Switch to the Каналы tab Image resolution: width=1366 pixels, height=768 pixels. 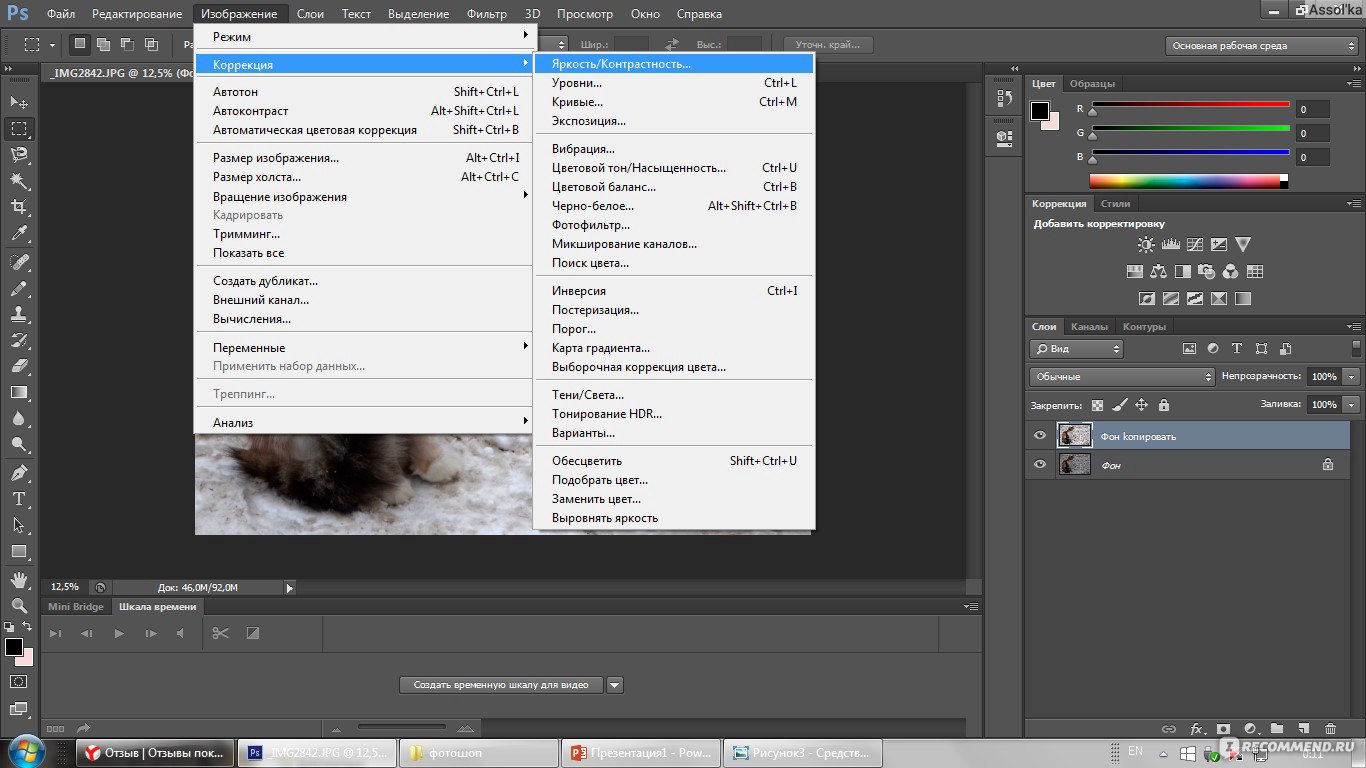pos(1089,327)
